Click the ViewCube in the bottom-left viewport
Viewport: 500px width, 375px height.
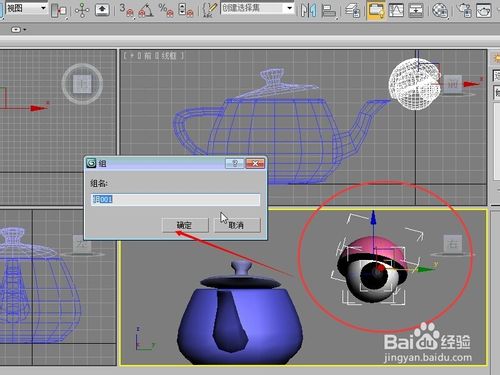pyautogui.click(x=82, y=245)
